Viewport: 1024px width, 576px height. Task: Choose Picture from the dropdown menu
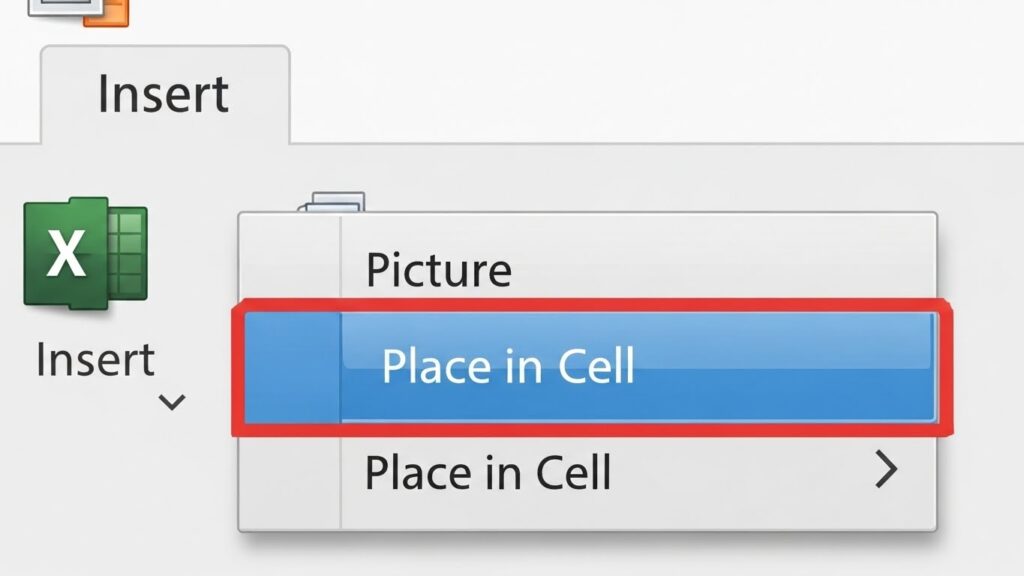438,270
